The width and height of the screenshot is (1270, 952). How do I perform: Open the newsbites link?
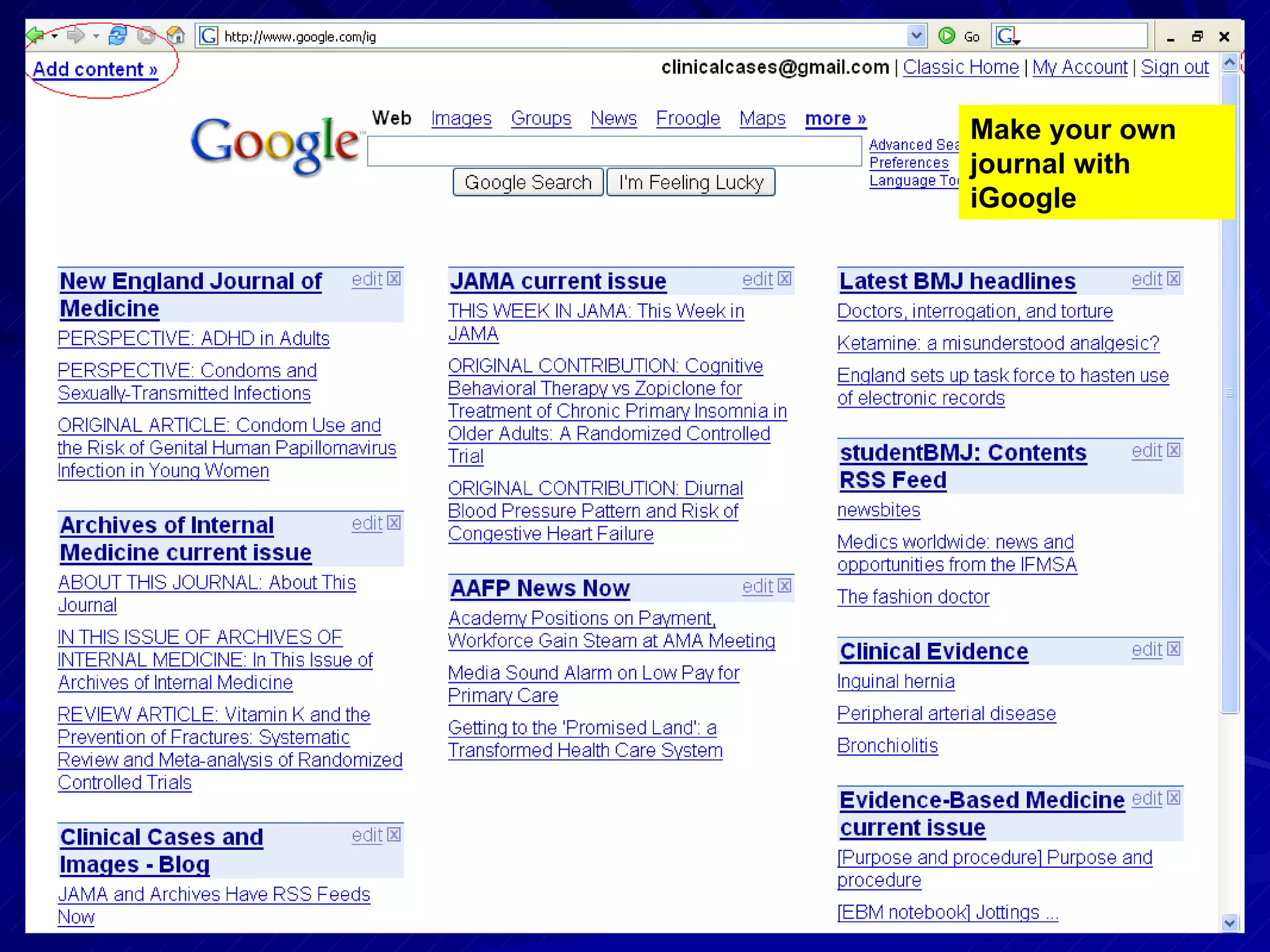(879, 510)
